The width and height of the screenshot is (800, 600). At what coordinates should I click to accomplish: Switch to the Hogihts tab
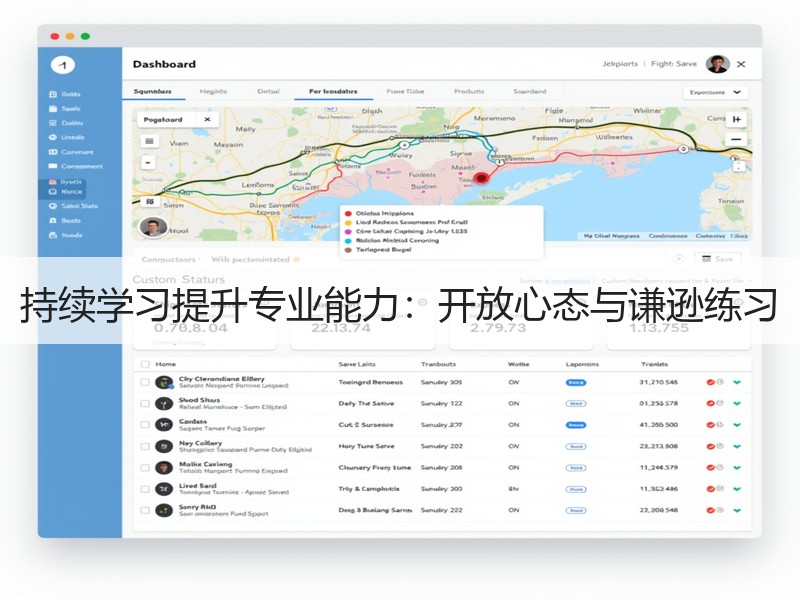213,91
